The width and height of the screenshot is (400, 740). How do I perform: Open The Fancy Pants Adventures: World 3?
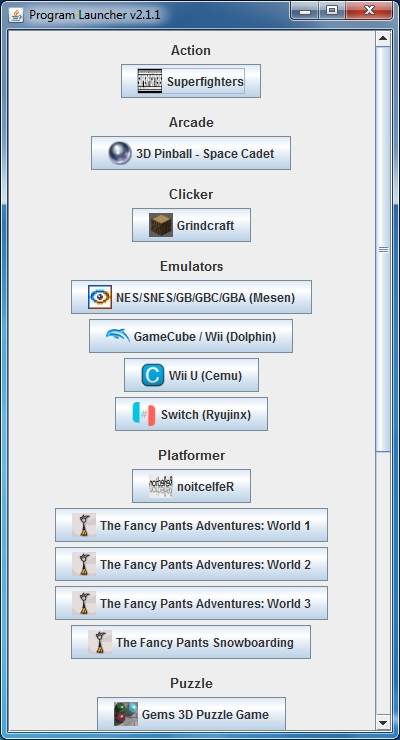(x=192, y=603)
